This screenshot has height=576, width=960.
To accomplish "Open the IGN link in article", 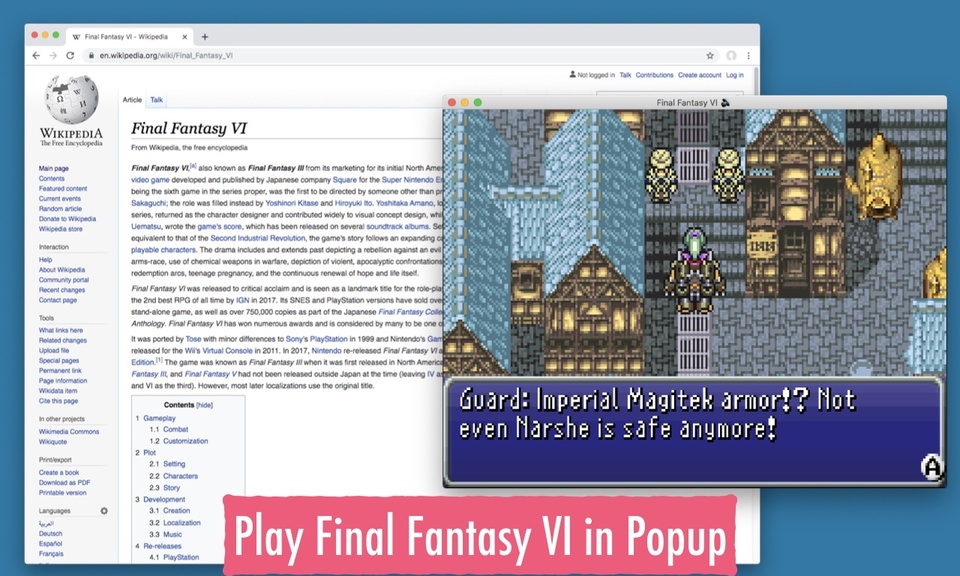I will pyautogui.click(x=242, y=301).
